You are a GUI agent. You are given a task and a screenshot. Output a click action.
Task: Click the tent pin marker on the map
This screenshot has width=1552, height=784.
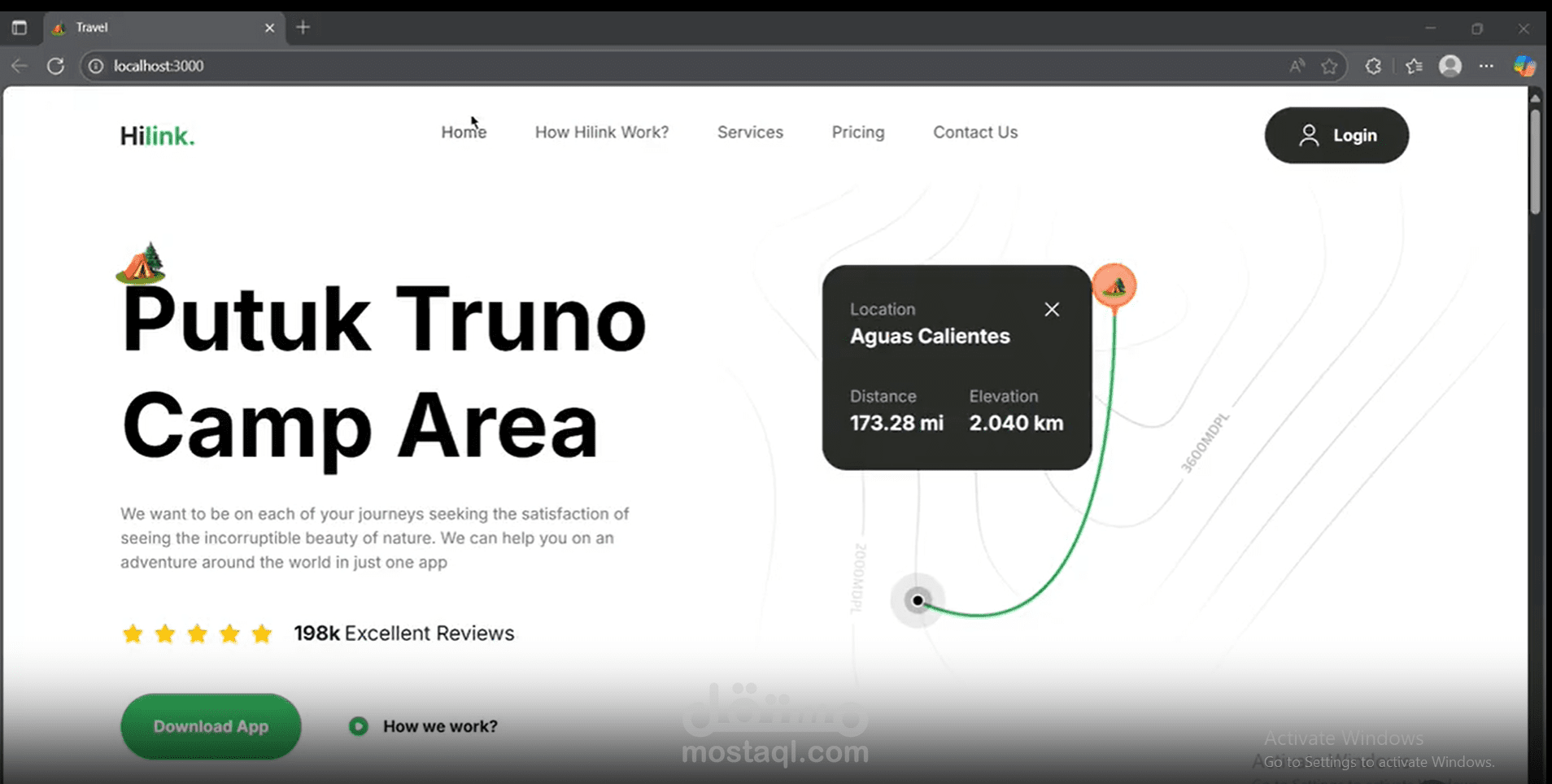(1115, 286)
